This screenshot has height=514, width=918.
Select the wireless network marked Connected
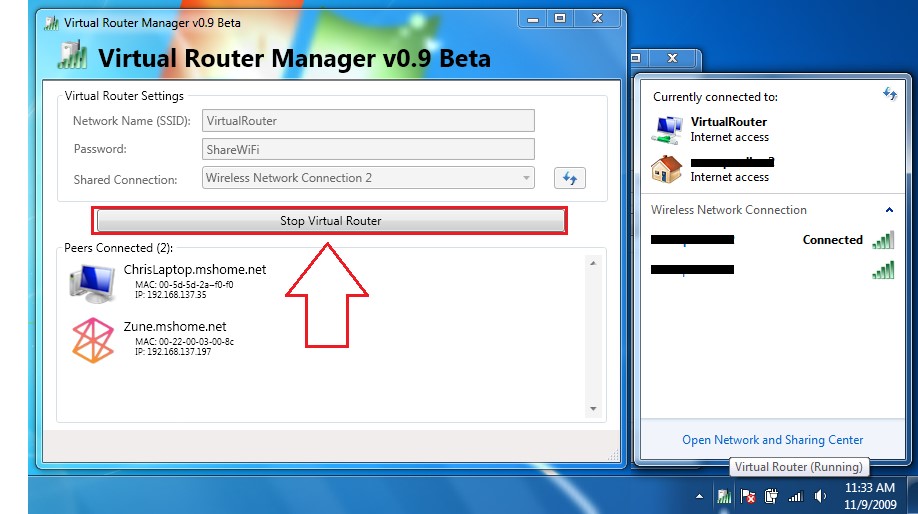pos(773,239)
